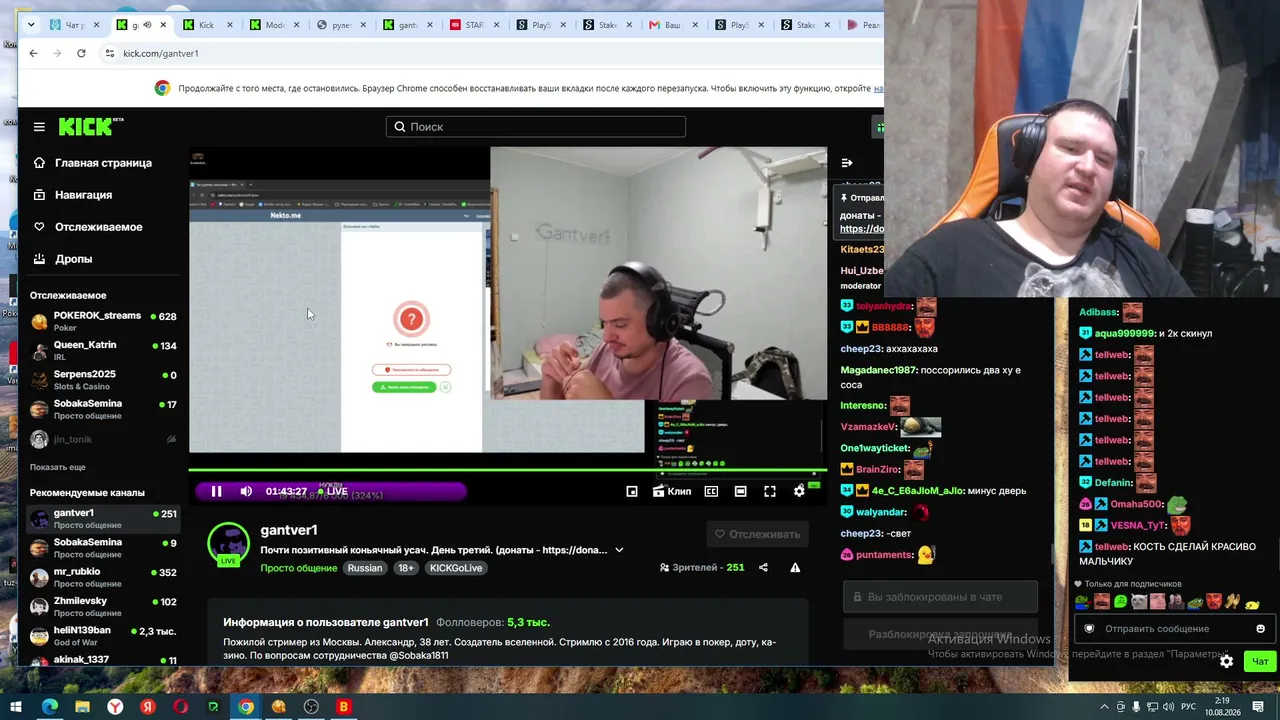Open the Serpens2025 followed channel
This screenshot has height=720, width=1280.
103,379
